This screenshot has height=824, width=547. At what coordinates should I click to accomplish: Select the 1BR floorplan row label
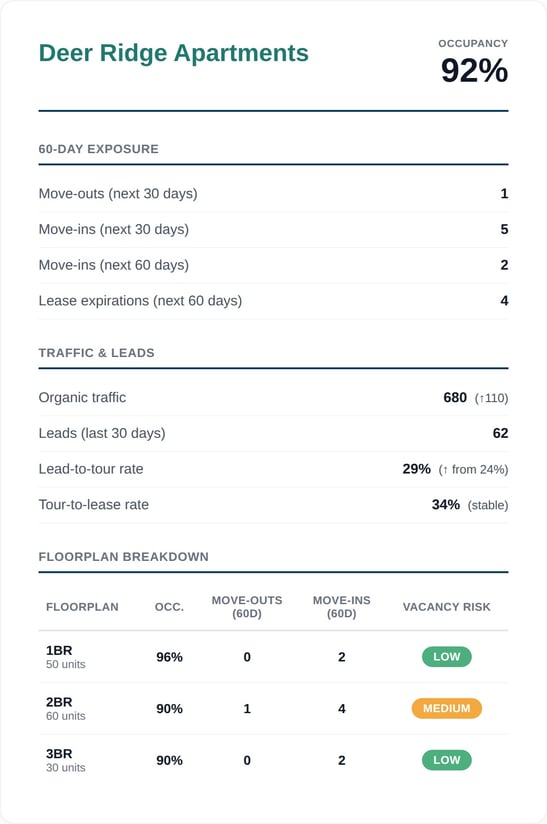coord(66,657)
